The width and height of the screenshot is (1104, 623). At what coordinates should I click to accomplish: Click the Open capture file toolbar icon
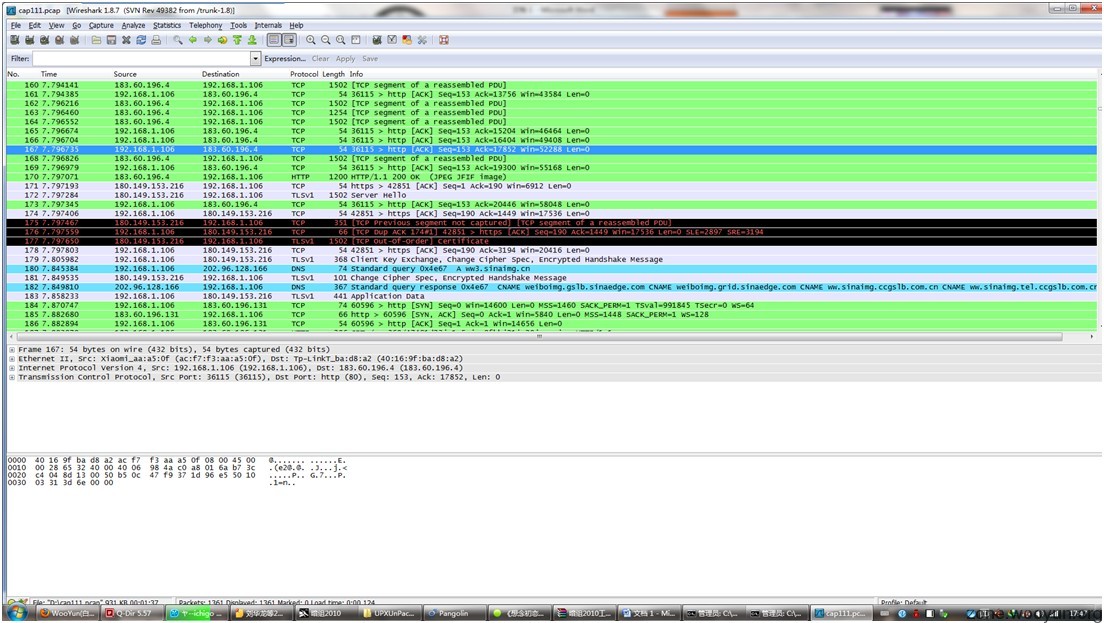coord(96,40)
